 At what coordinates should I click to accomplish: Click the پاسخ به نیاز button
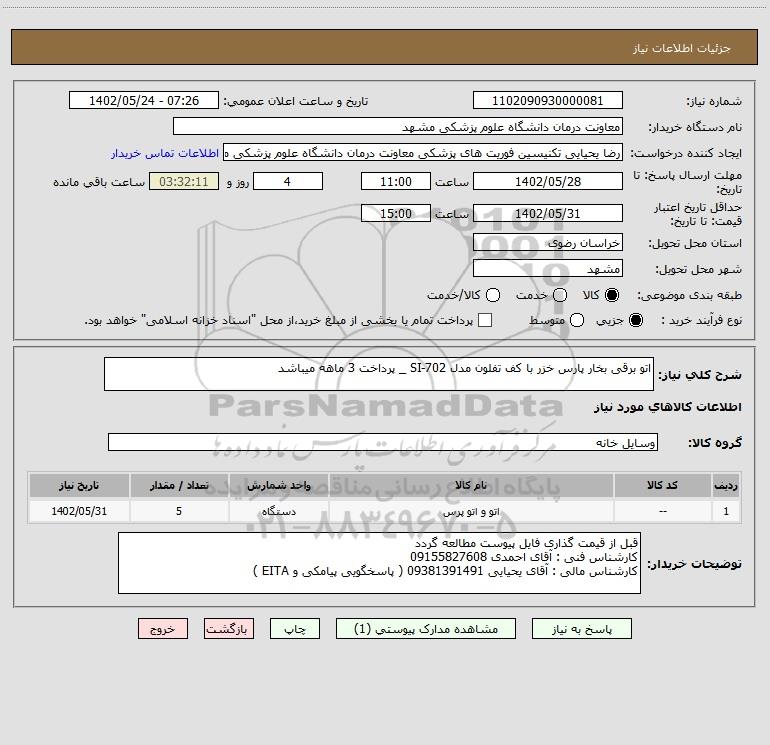coord(581,629)
